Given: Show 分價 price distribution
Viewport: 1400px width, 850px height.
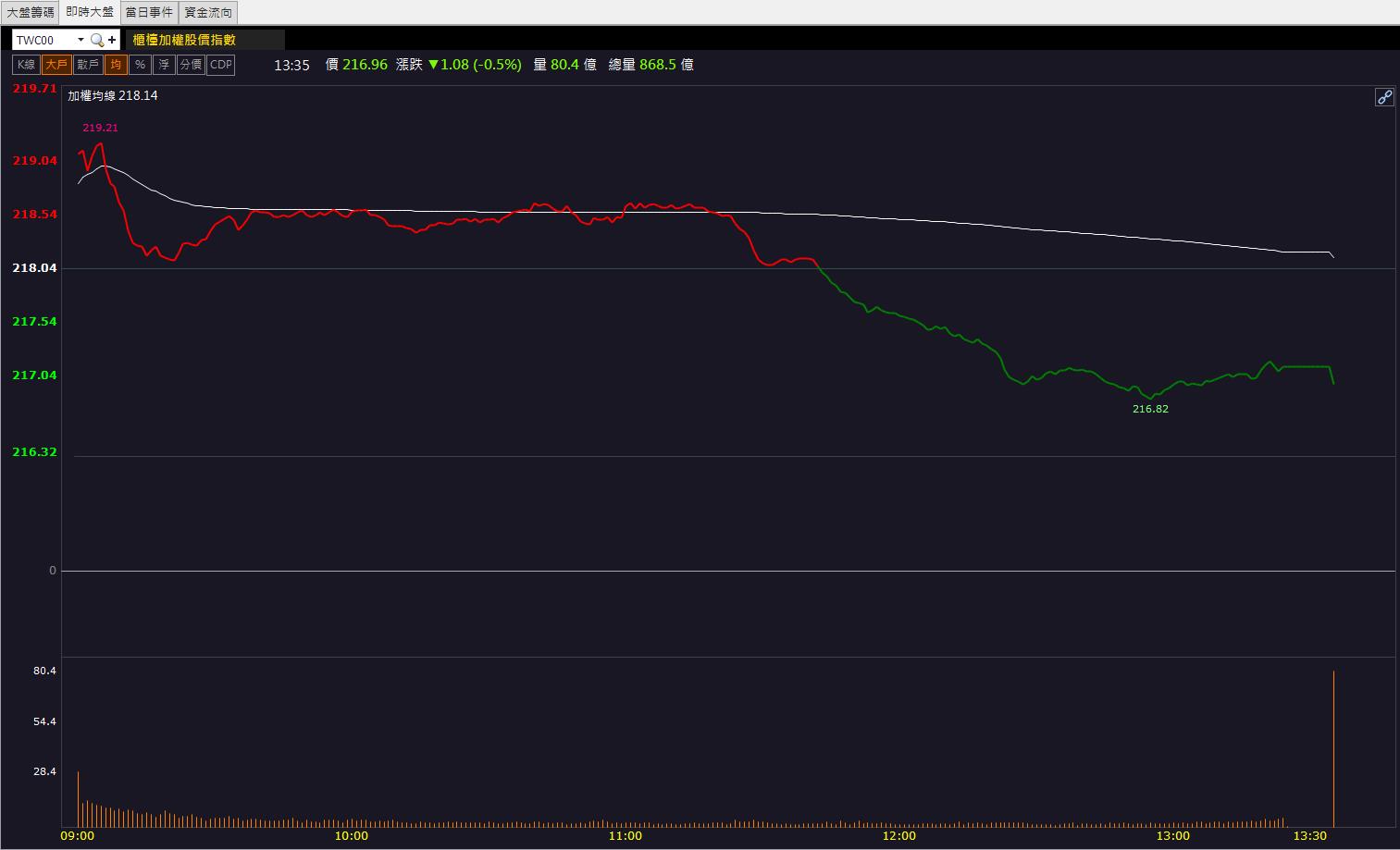Looking at the screenshot, I should [x=191, y=65].
